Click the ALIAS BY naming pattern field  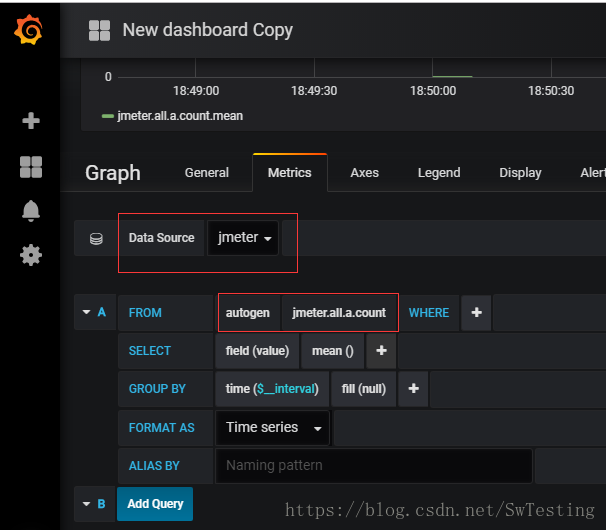[x=374, y=465]
